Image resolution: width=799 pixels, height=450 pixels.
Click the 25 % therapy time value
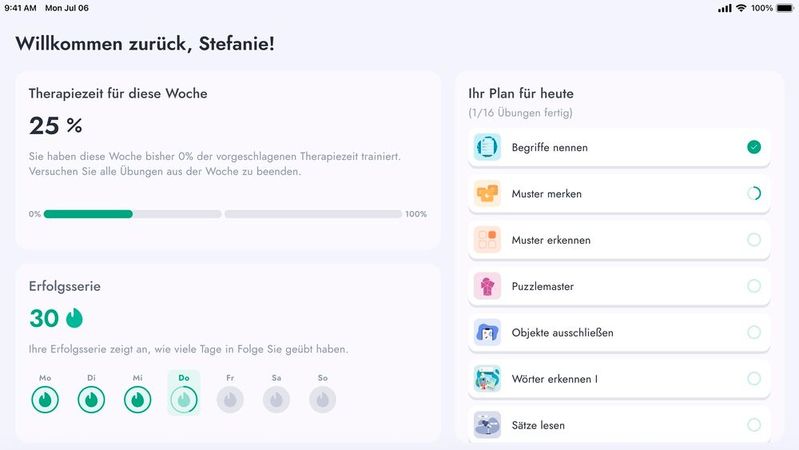[x=56, y=126]
